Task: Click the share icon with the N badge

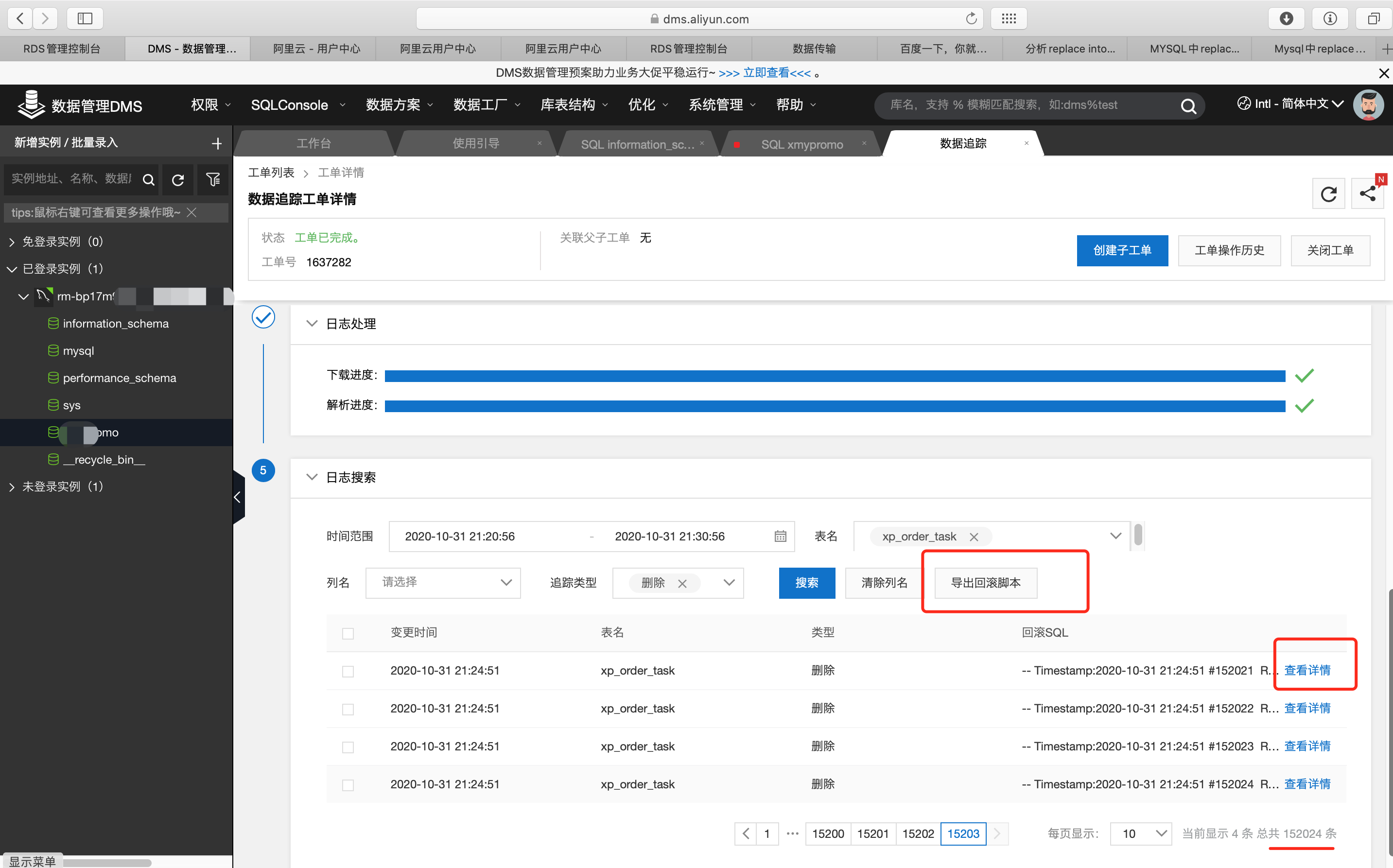Action: click(1368, 193)
